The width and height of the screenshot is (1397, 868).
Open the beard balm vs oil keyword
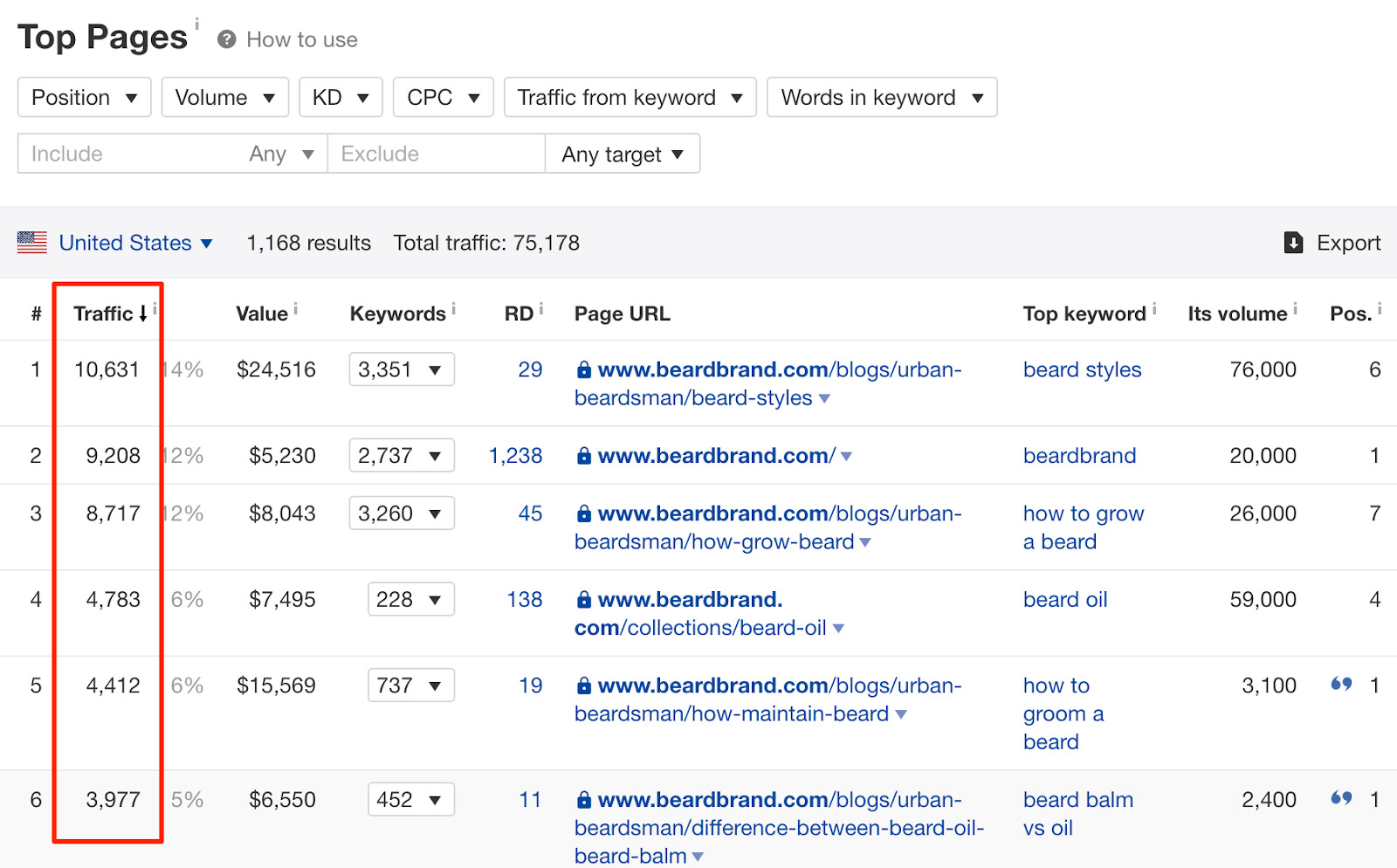click(x=1078, y=813)
